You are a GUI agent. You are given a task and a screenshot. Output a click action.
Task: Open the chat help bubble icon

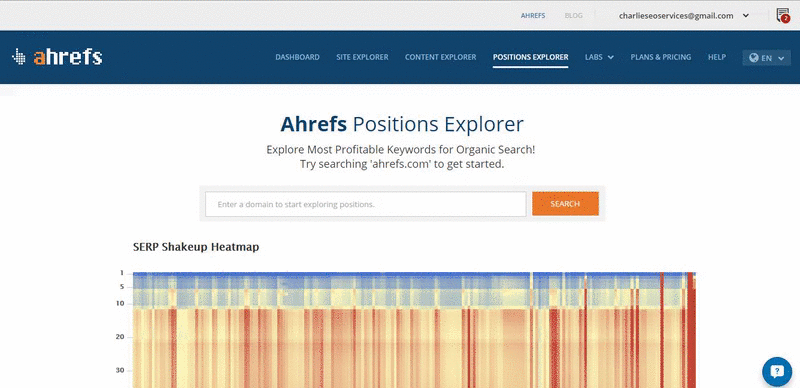pyautogui.click(x=777, y=372)
